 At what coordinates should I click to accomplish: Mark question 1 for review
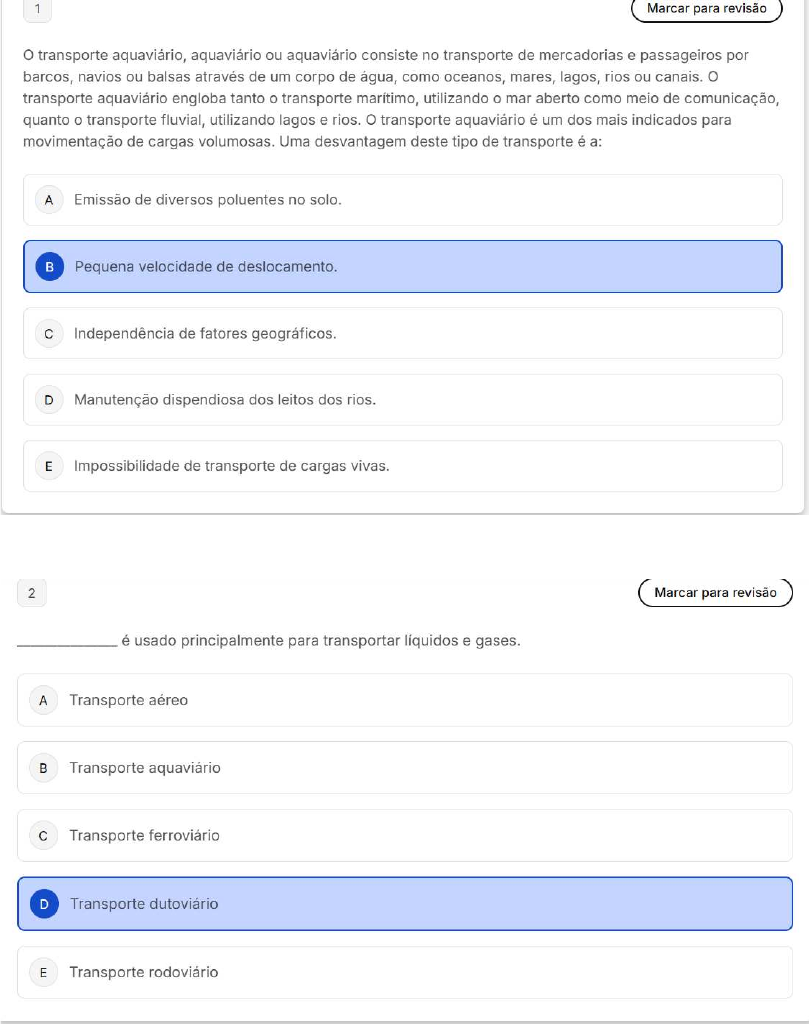tap(706, 8)
